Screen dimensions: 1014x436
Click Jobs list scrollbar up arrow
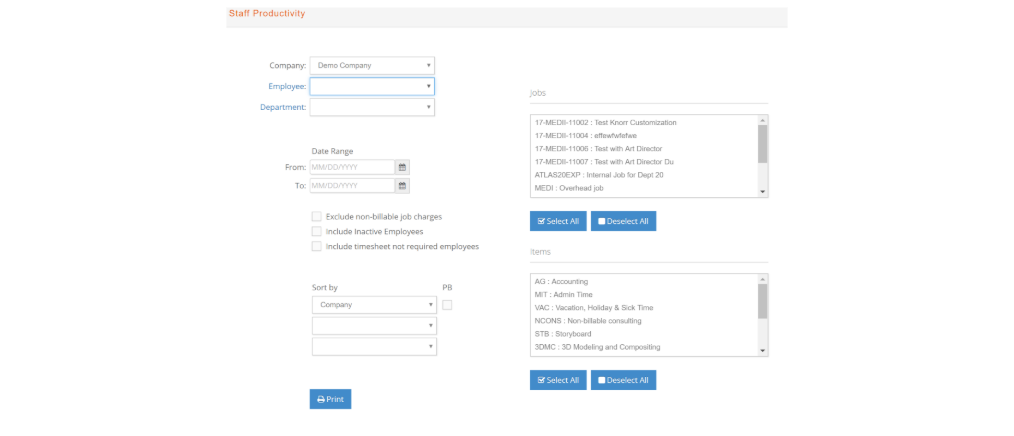coord(762,120)
